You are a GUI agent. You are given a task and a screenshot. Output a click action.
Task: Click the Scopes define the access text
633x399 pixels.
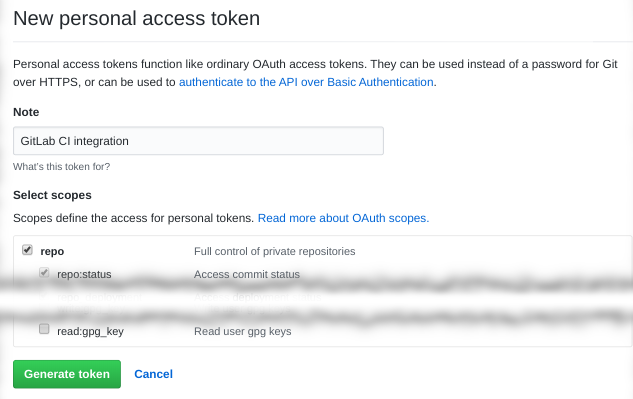click(x=133, y=218)
